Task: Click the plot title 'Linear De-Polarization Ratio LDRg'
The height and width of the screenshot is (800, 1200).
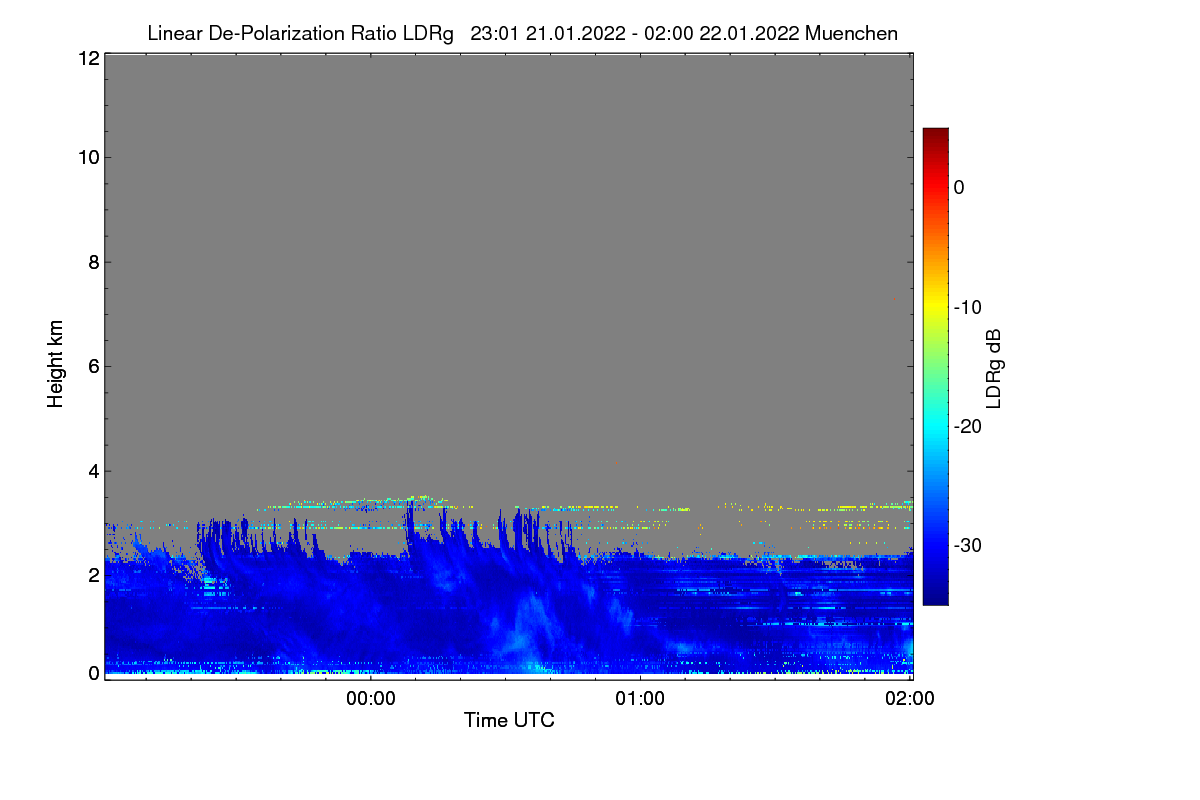Action: tap(300, 34)
